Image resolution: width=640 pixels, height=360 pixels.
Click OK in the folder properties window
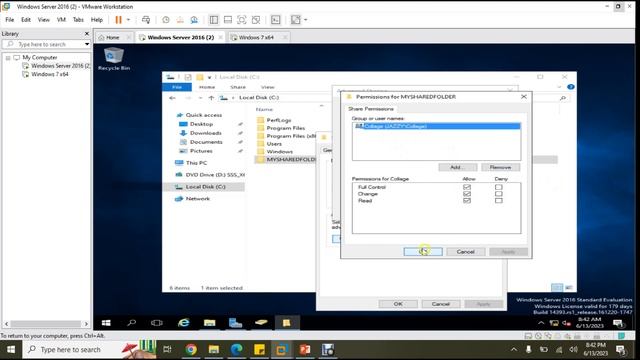398,304
